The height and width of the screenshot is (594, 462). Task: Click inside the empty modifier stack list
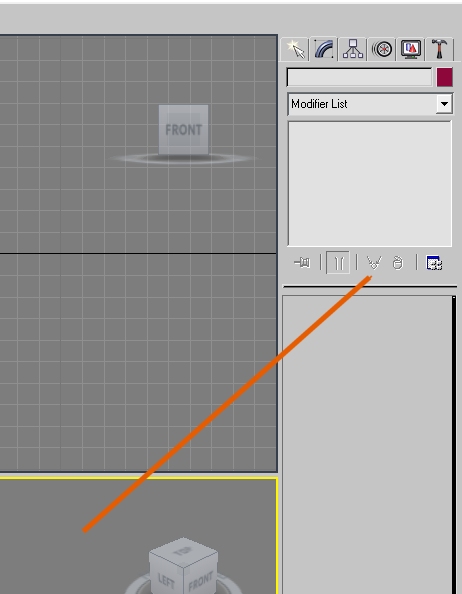[370, 184]
